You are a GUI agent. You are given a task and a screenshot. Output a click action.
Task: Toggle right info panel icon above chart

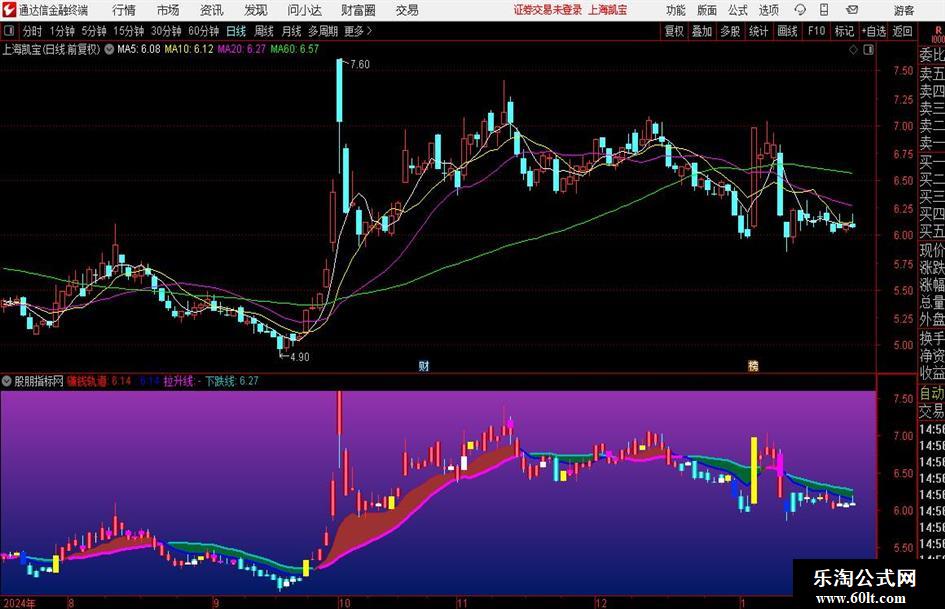pyautogui.click(x=868, y=50)
